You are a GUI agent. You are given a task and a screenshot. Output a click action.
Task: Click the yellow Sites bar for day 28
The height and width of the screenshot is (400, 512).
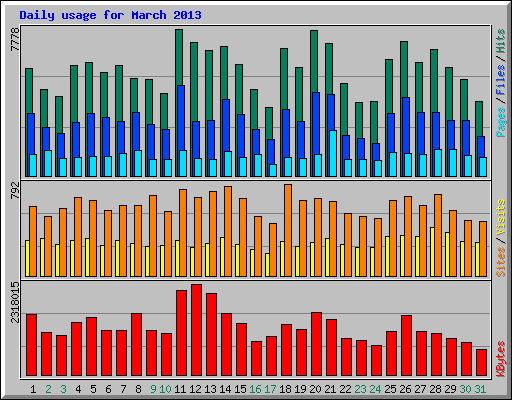[432, 252]
